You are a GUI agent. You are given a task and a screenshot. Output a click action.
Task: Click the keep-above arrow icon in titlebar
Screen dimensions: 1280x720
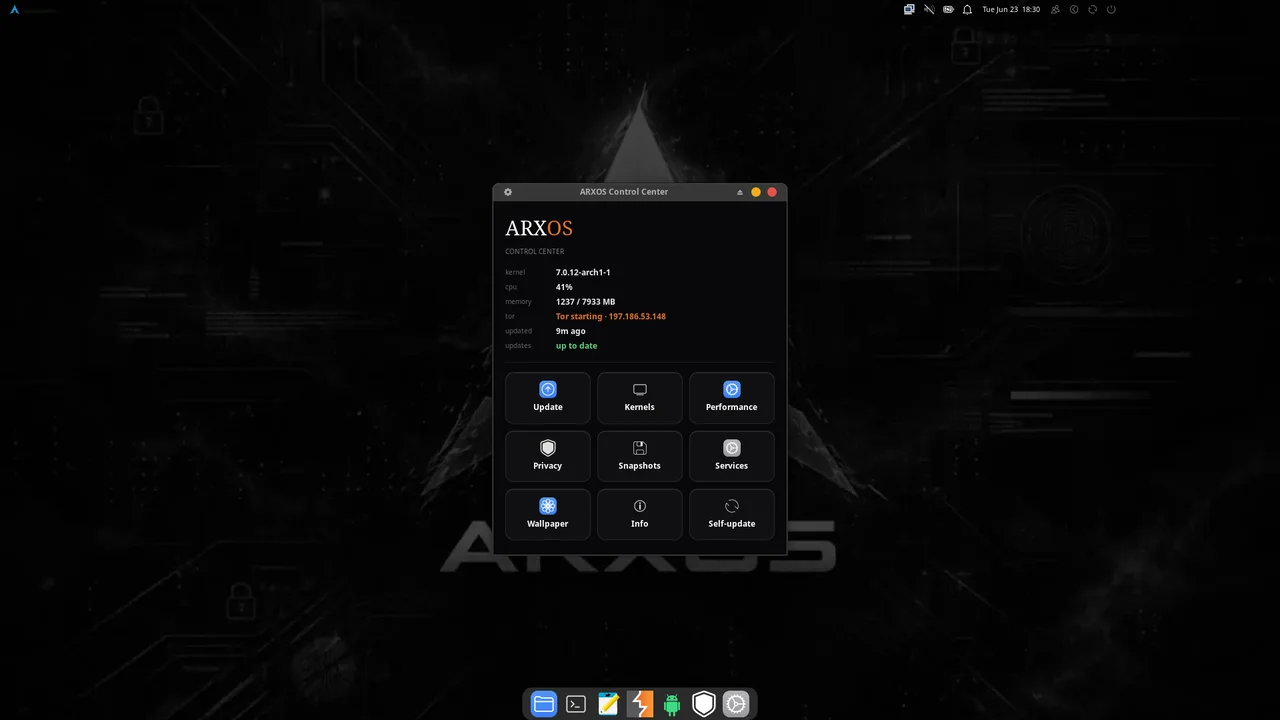click(740, 192)
